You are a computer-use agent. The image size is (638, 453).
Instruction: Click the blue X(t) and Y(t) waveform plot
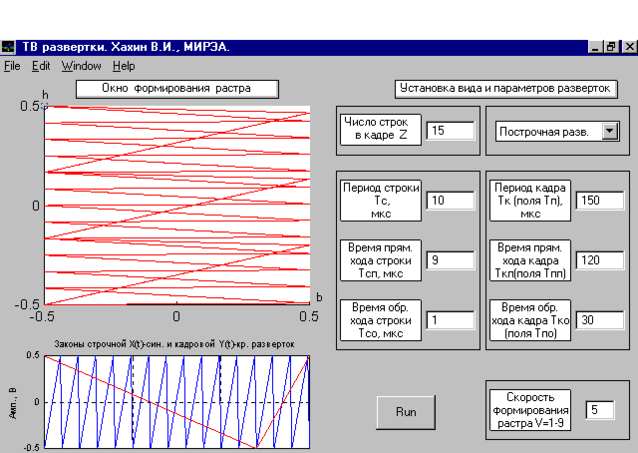tap(177, 402)
